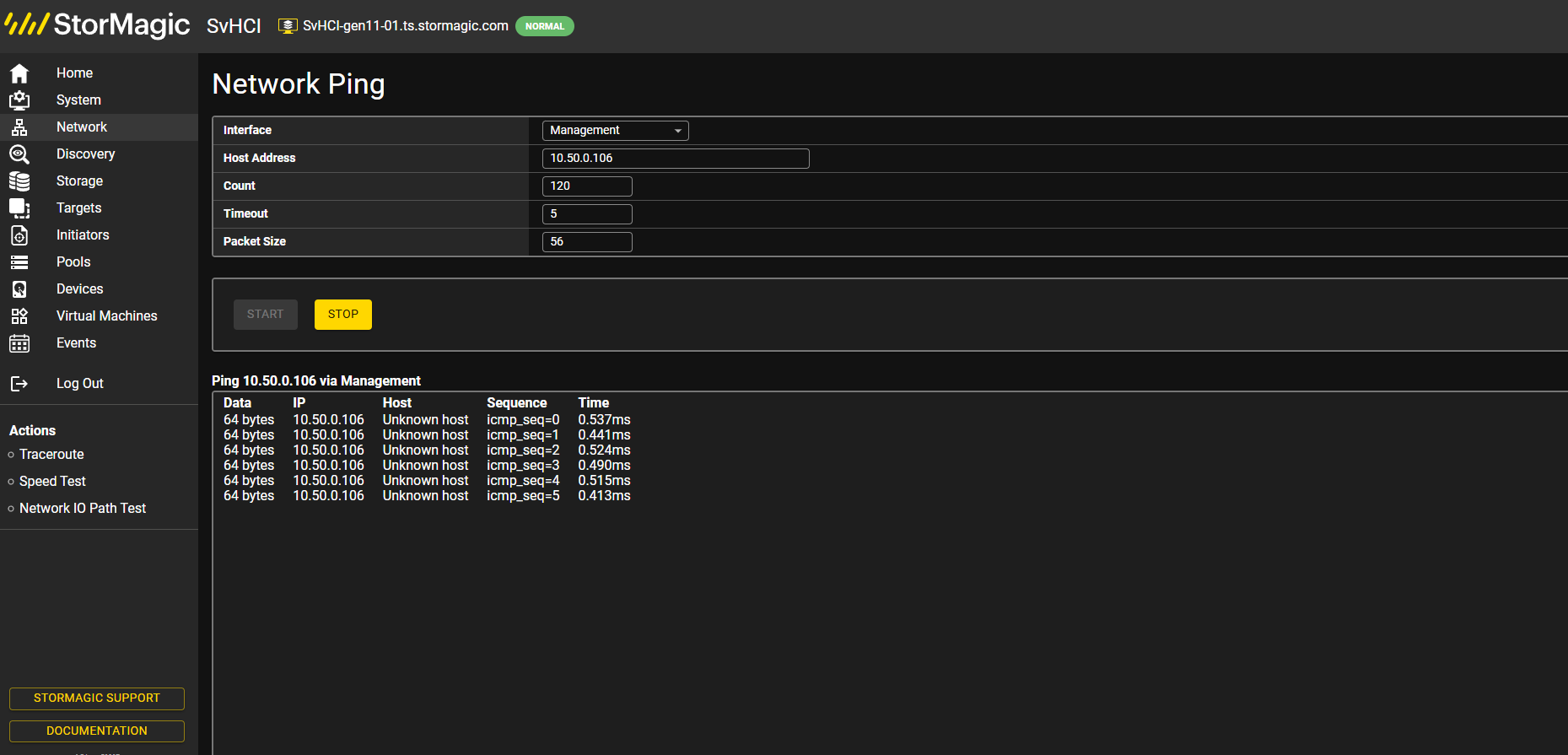Stop the running ping test
The height and width of the screenshot is (755, 1568).
coord(343,315)
